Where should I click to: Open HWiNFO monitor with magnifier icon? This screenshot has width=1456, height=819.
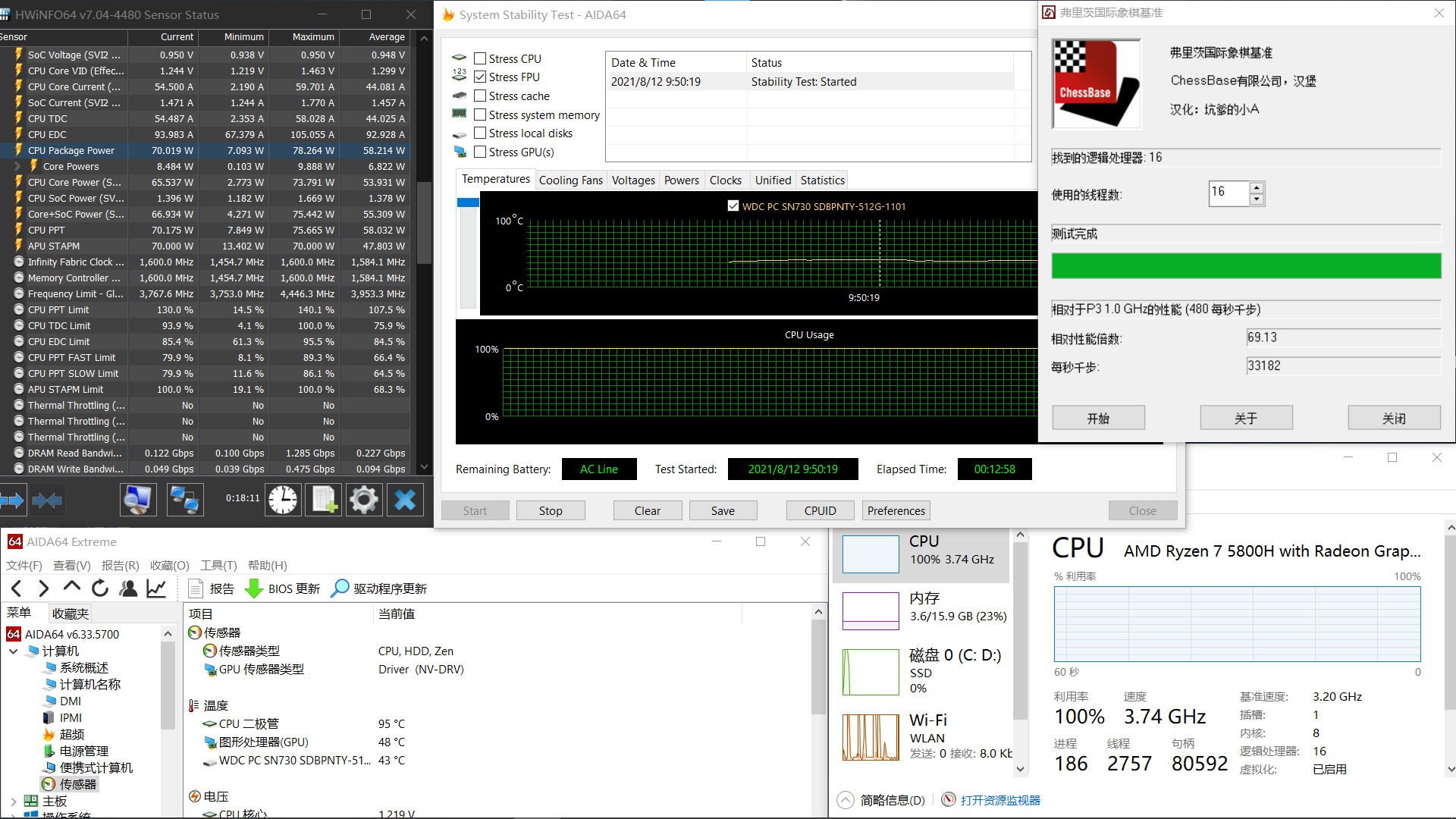click(138, 500)
